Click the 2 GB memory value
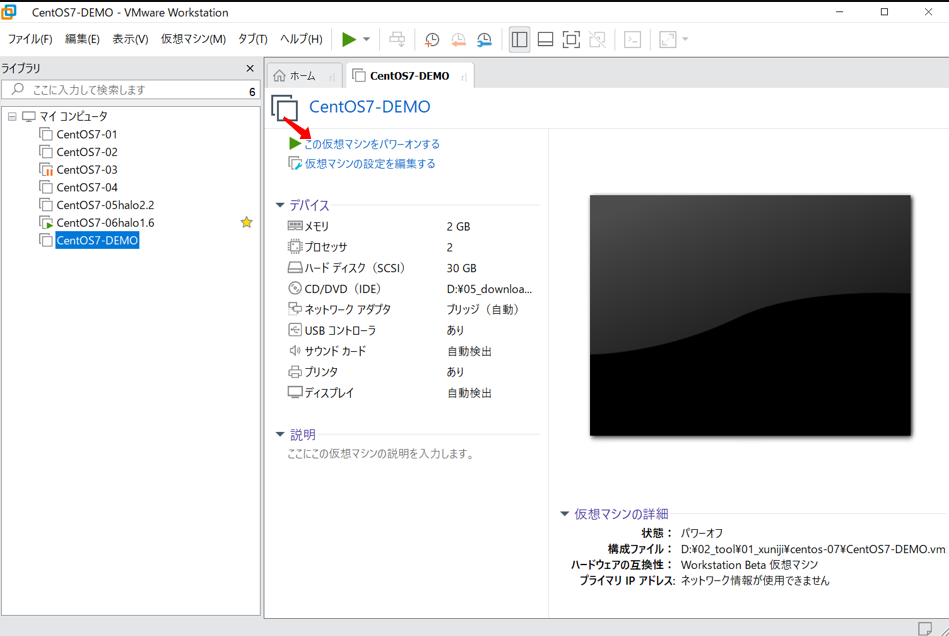Image resolution: width=949 pixels, height=636 pixels. pyautogui.click(x=458, y=226)
